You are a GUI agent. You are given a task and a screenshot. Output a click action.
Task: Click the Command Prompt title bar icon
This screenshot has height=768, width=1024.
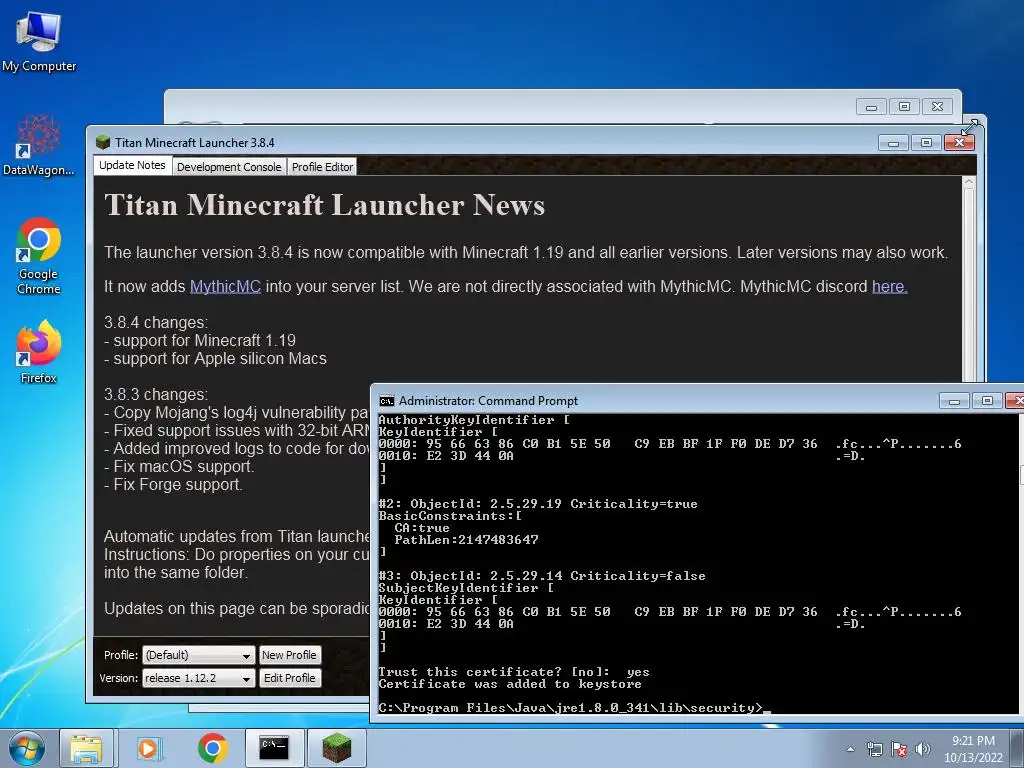click(x=387, y=400)
